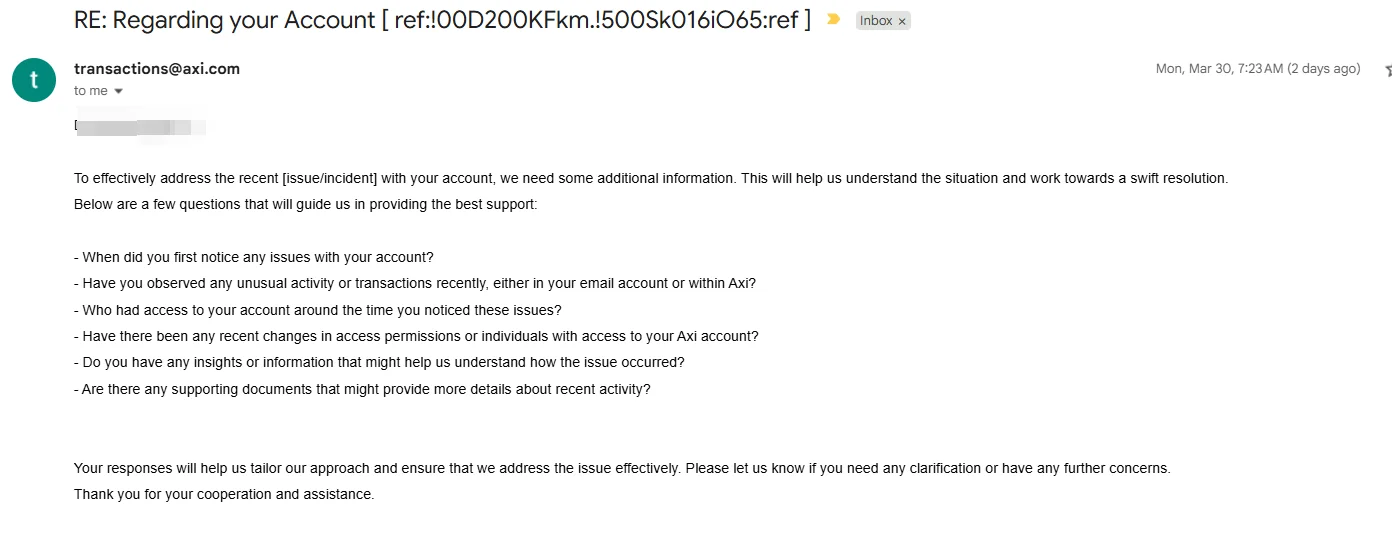Click sender name transactions@axi.com

pos(157,69)
